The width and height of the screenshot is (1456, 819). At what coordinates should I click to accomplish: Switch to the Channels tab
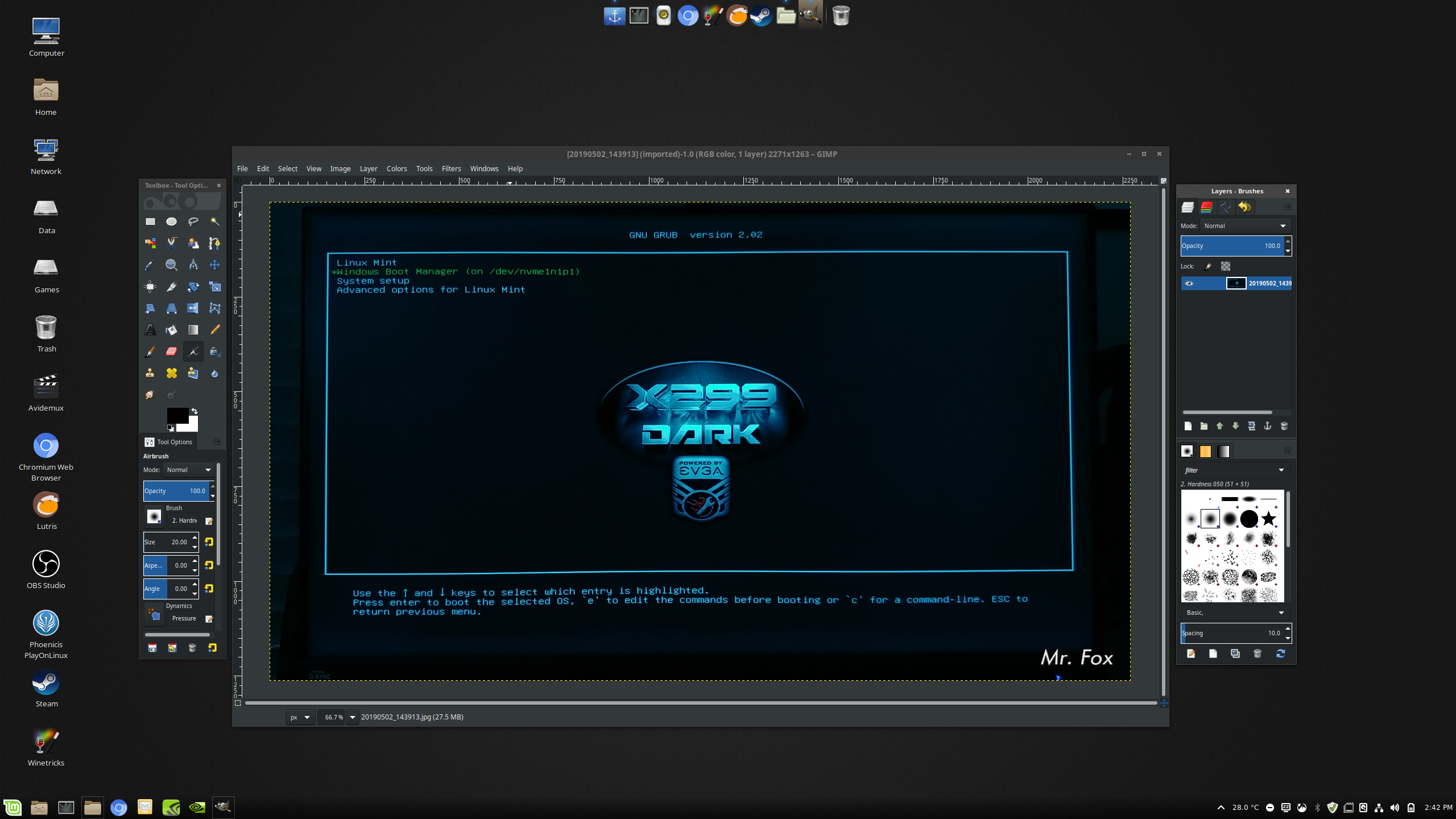click(x=1206, y=207)
